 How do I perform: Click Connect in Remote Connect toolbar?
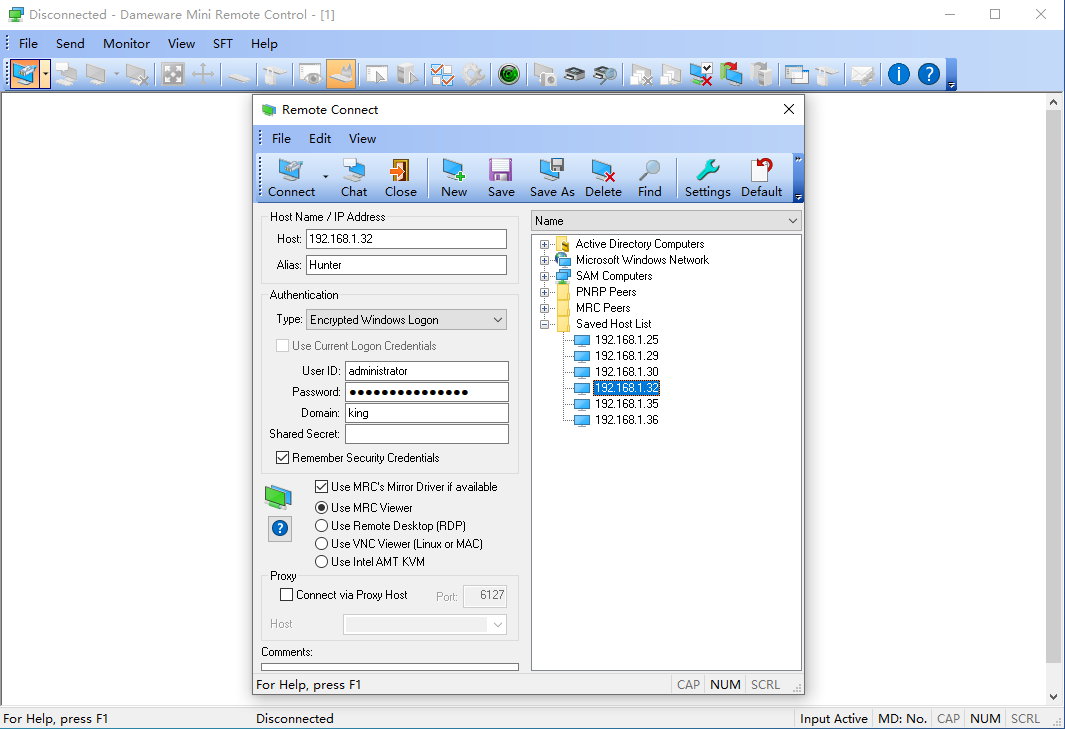(291, 178)
